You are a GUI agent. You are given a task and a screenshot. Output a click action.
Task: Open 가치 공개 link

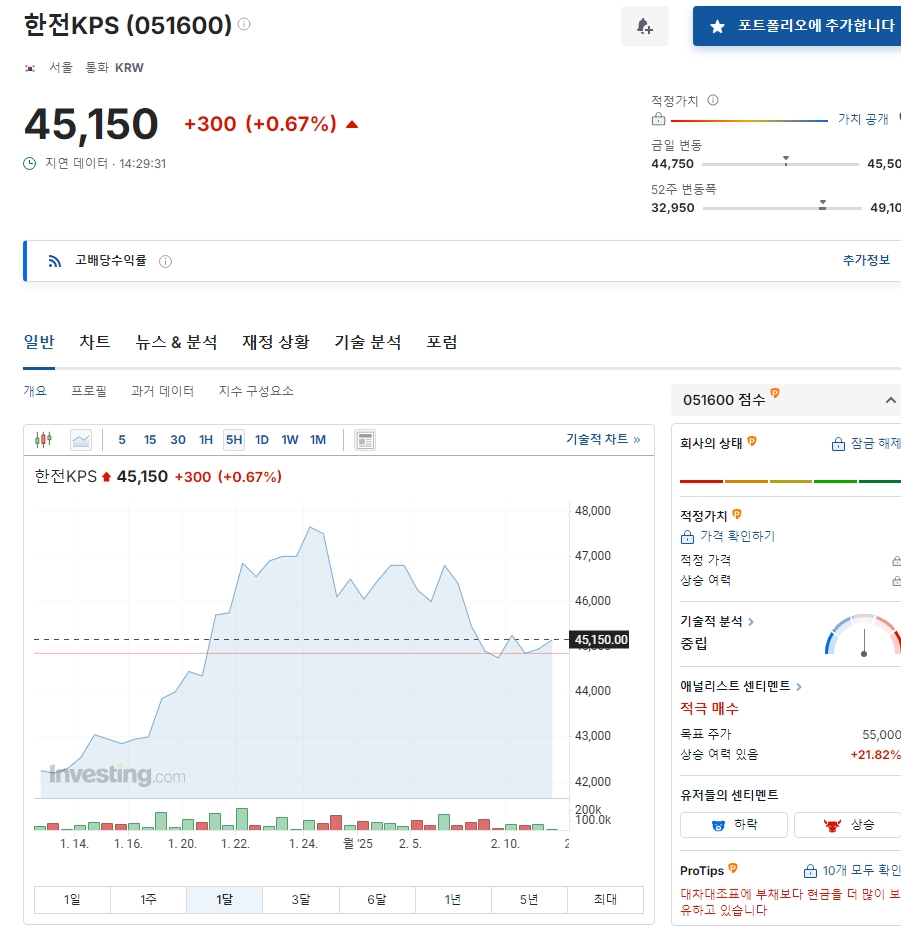[x=863, y=119]
